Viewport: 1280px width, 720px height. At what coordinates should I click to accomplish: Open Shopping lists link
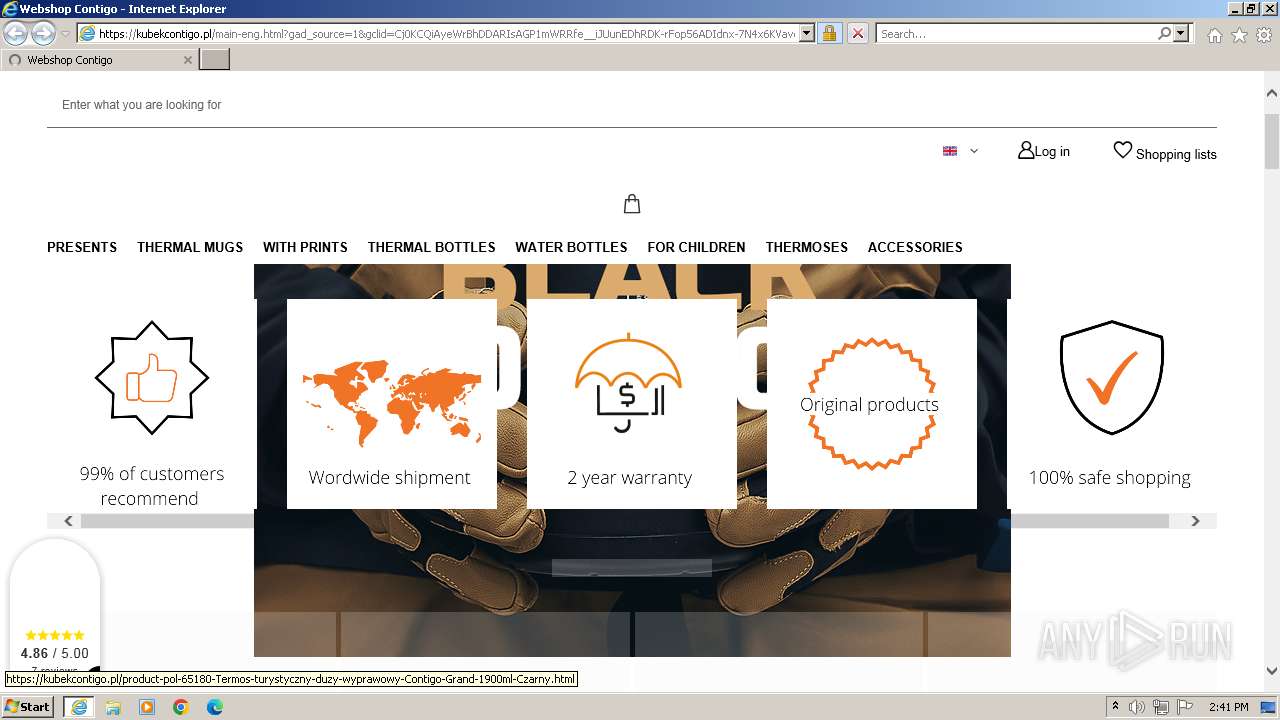[1176, 154]
